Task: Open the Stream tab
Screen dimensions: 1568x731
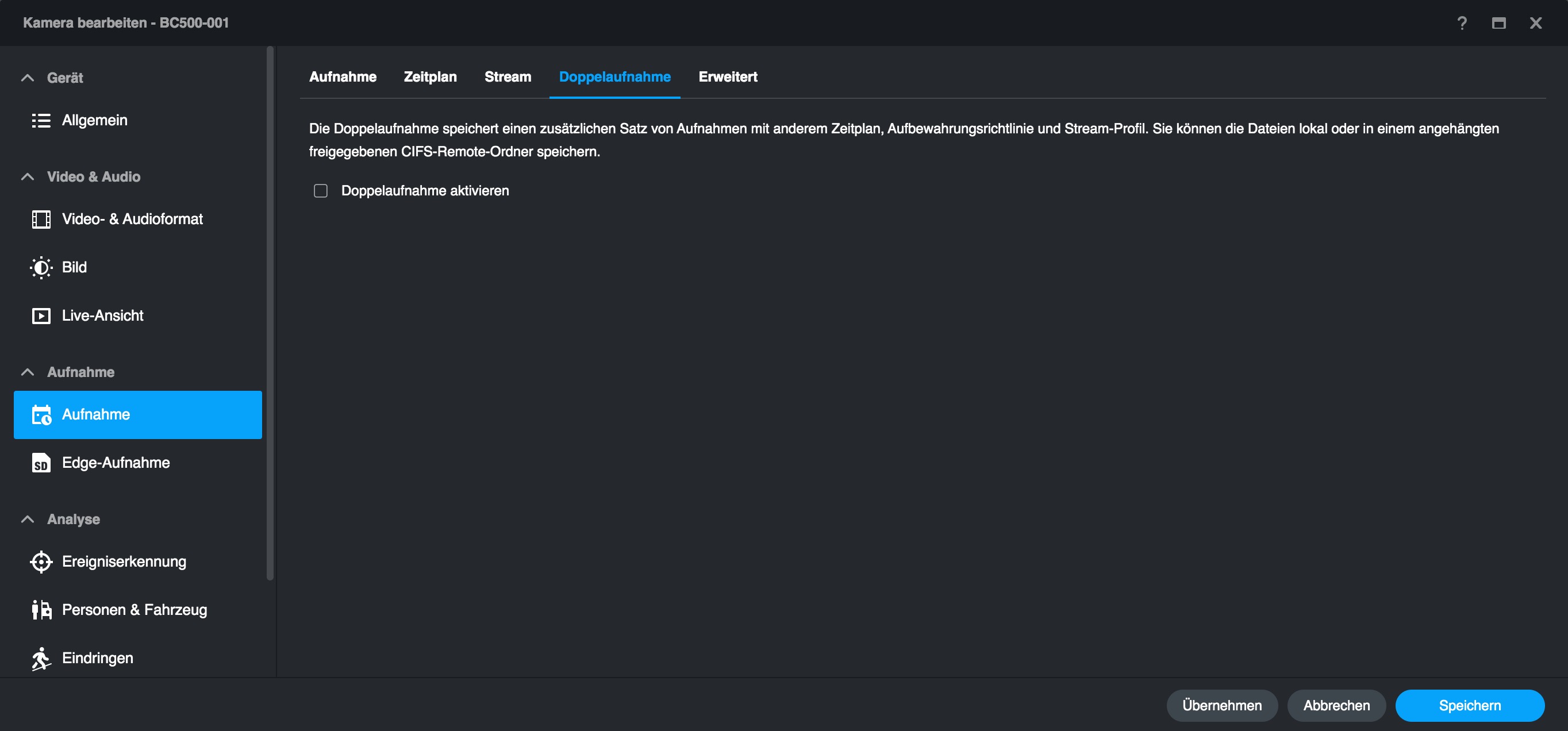Action: [508, 76]
